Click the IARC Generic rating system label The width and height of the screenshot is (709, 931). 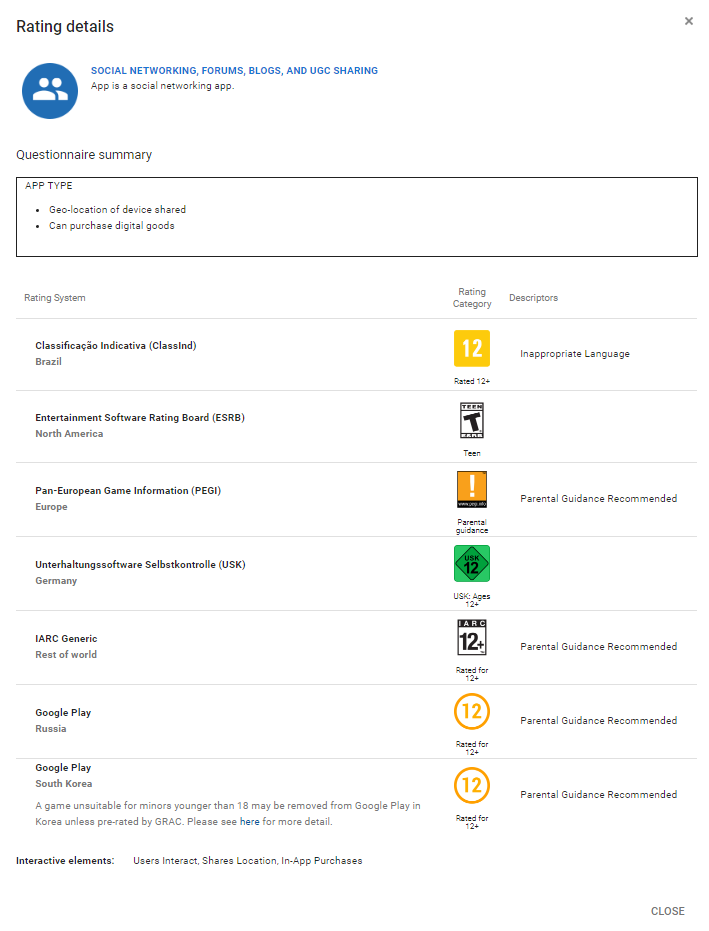point(66,639)
